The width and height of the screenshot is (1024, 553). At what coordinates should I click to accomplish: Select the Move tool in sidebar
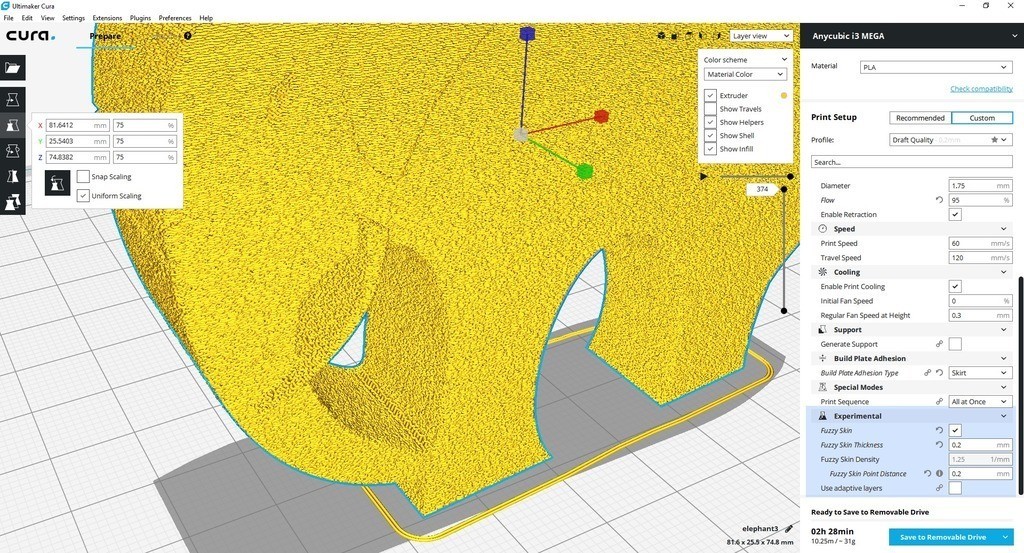tap(12, 99)
